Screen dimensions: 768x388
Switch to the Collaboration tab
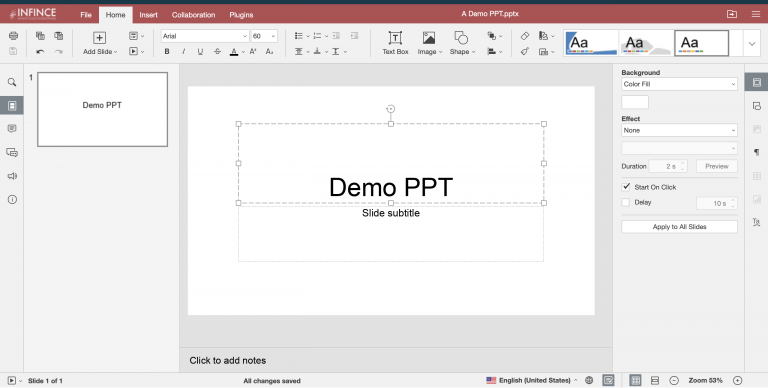click(193, 15)
